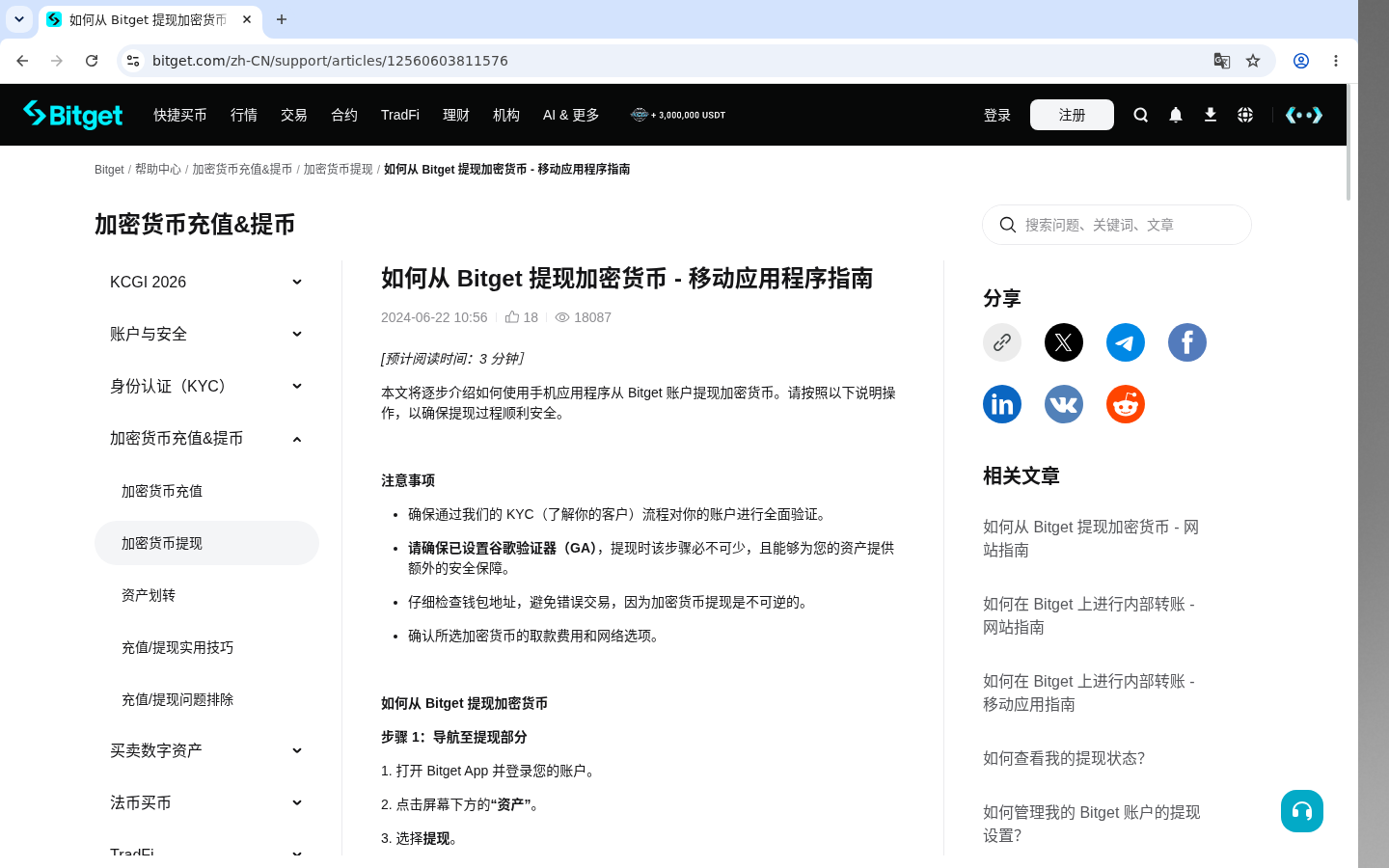Expand 身份认证（KYC）sidebar section
The image size is (1389, 868).
tap(206, 386)
